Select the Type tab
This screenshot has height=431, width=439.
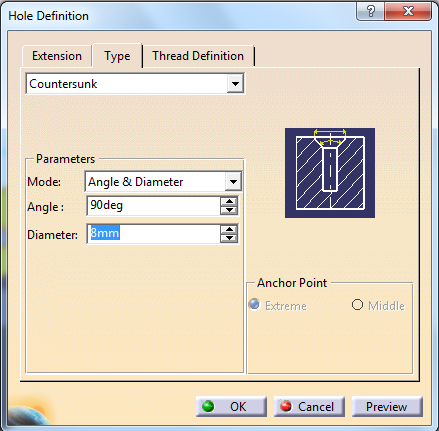[x=117, y=56]
